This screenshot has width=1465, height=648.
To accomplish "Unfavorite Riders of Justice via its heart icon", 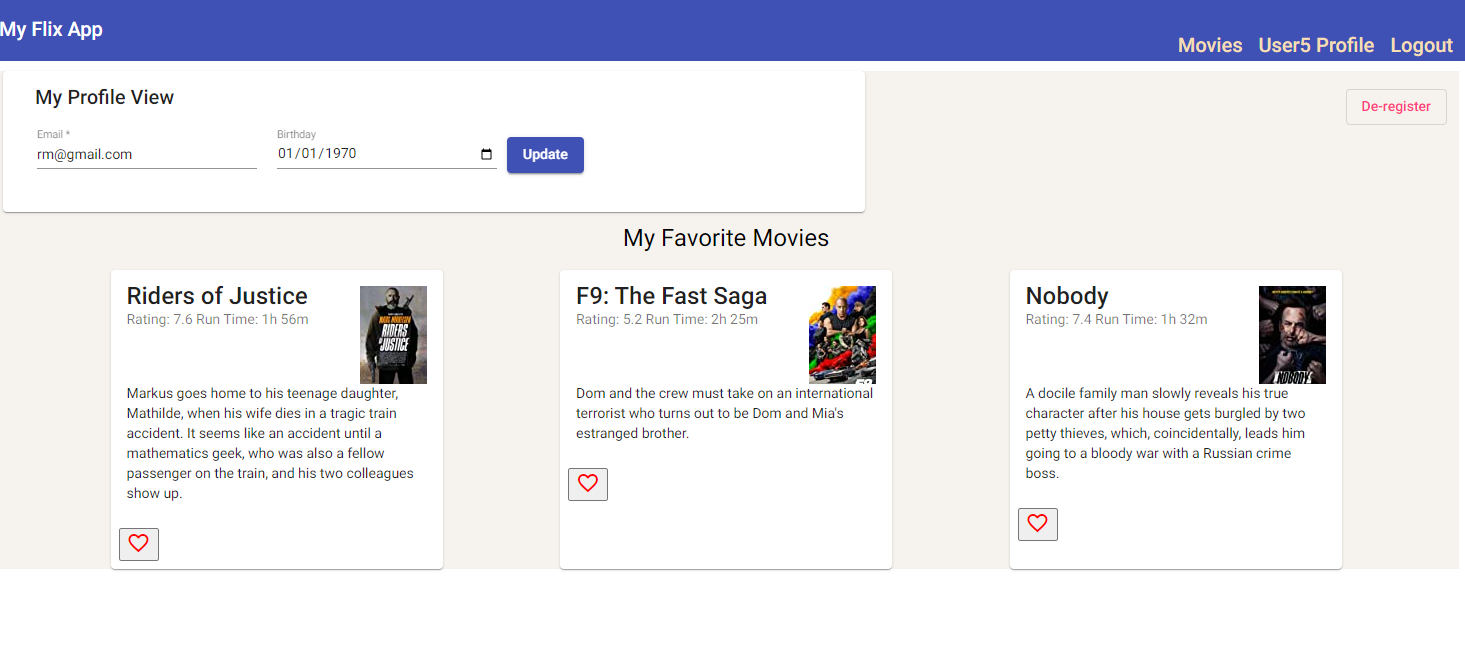I will coord(138,544).
